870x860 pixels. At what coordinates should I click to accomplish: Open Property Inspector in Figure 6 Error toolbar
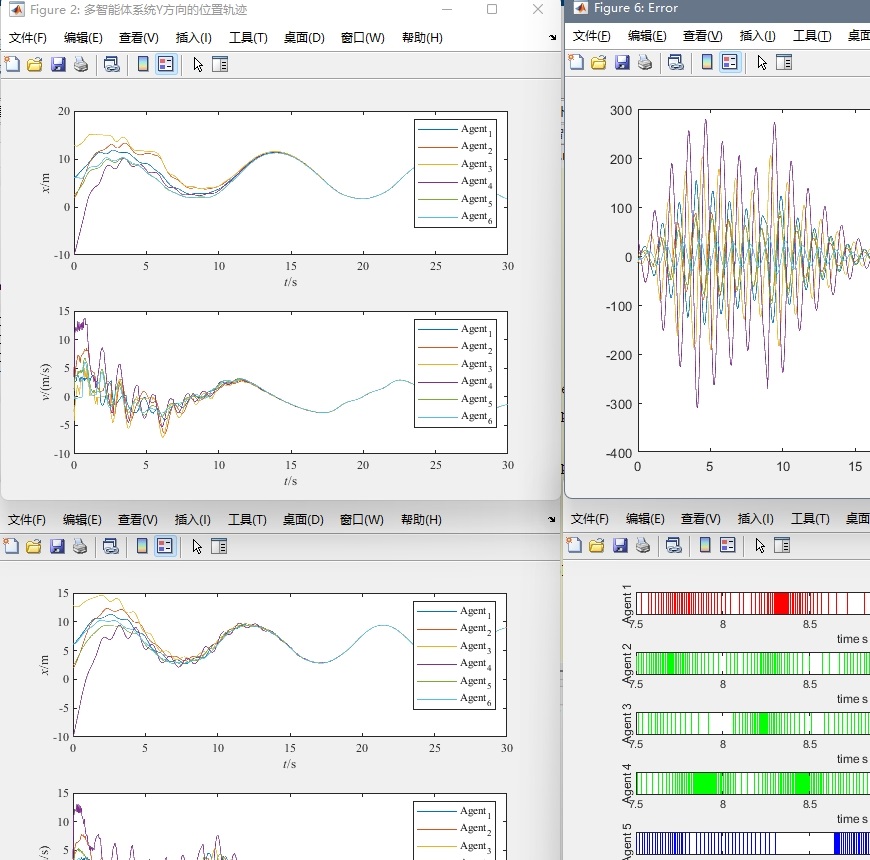pos(784,62)
